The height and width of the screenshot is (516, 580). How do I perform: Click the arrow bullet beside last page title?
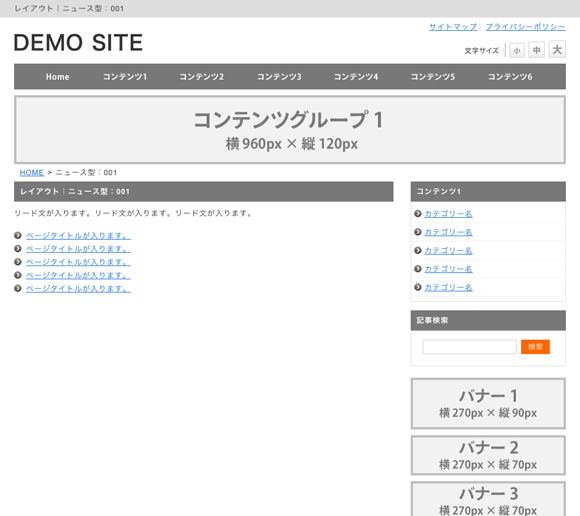coord(18,288)
